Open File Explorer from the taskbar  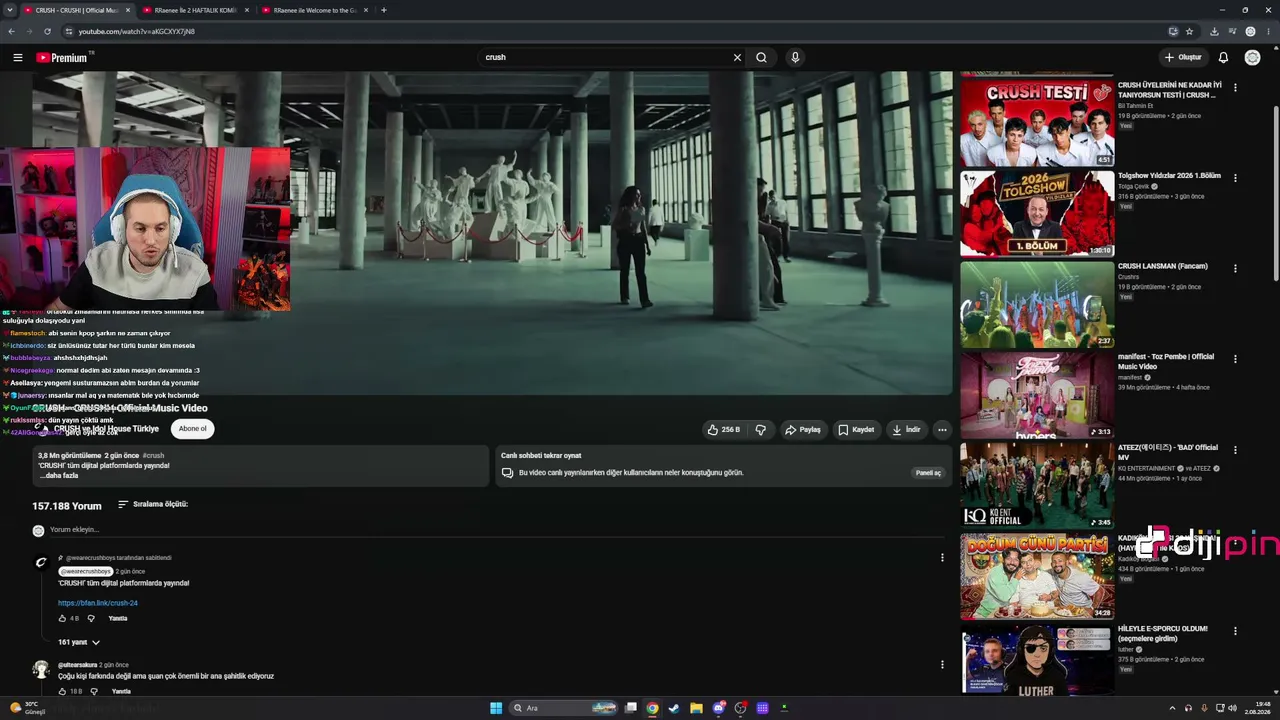[696, 708]
